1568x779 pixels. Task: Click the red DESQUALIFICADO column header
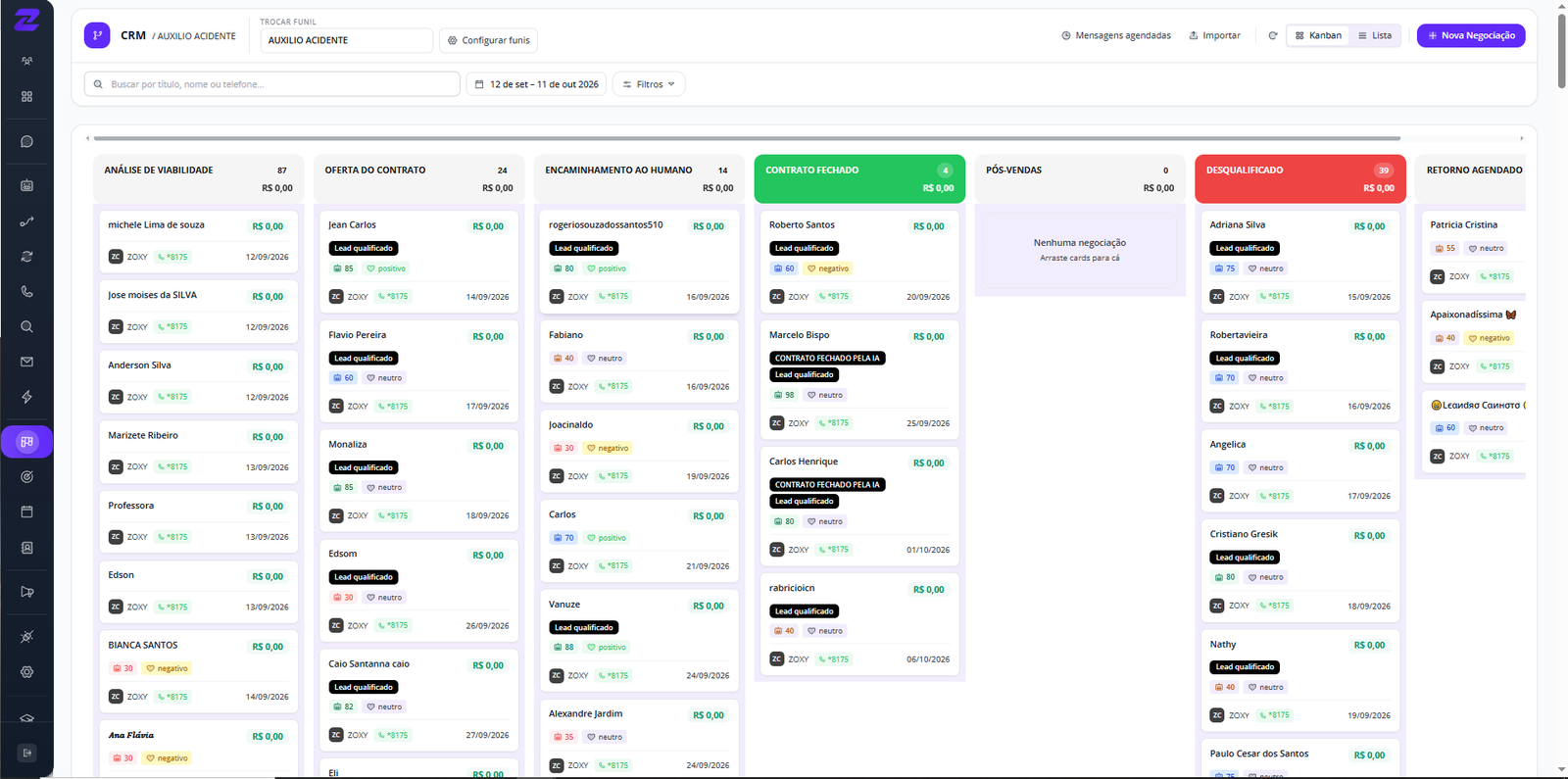pos(1300,178)
